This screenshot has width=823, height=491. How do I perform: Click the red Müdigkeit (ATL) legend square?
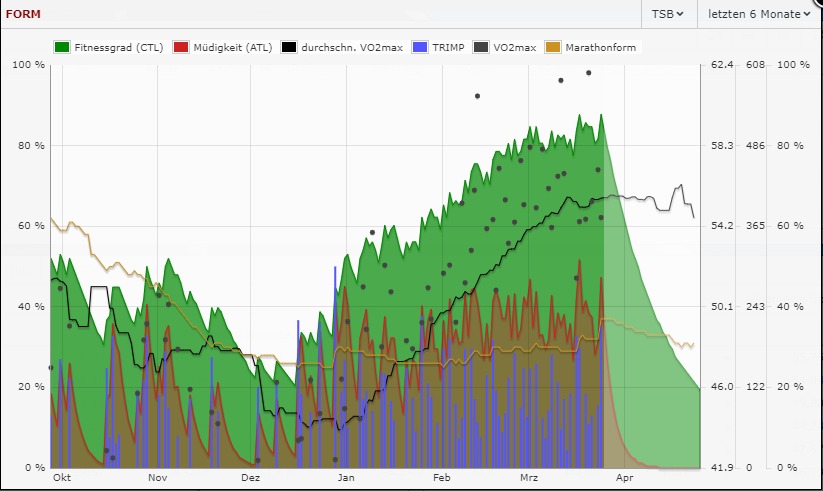click(181, 47)
